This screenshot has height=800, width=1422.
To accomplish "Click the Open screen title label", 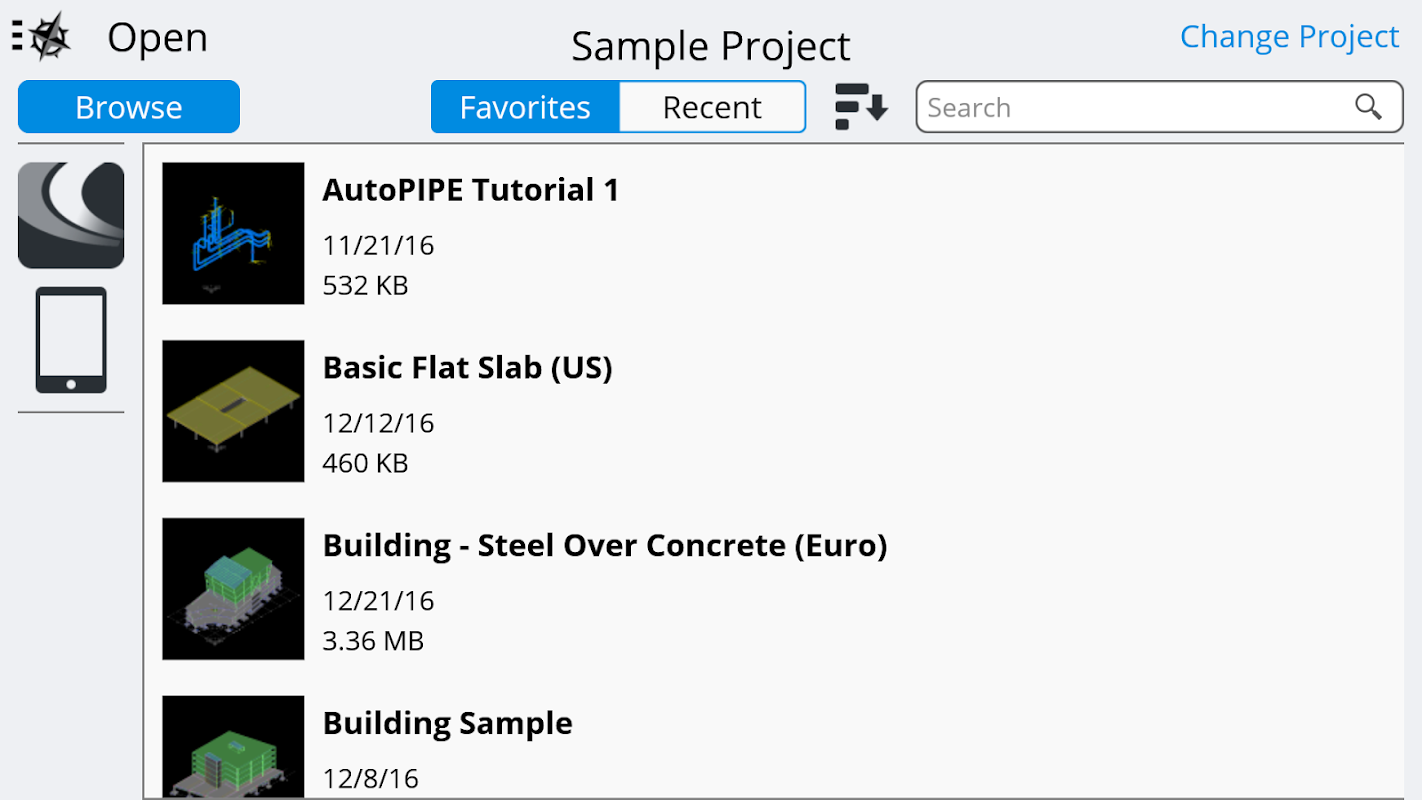I will tap(157, 38).
